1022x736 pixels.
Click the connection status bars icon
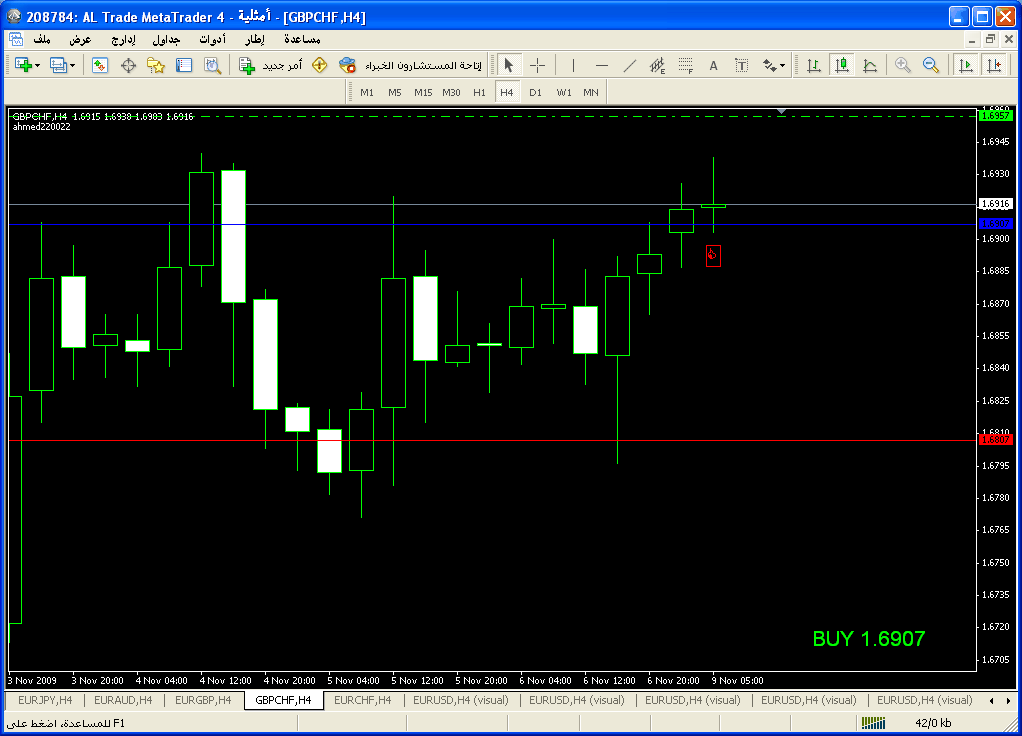873,722
